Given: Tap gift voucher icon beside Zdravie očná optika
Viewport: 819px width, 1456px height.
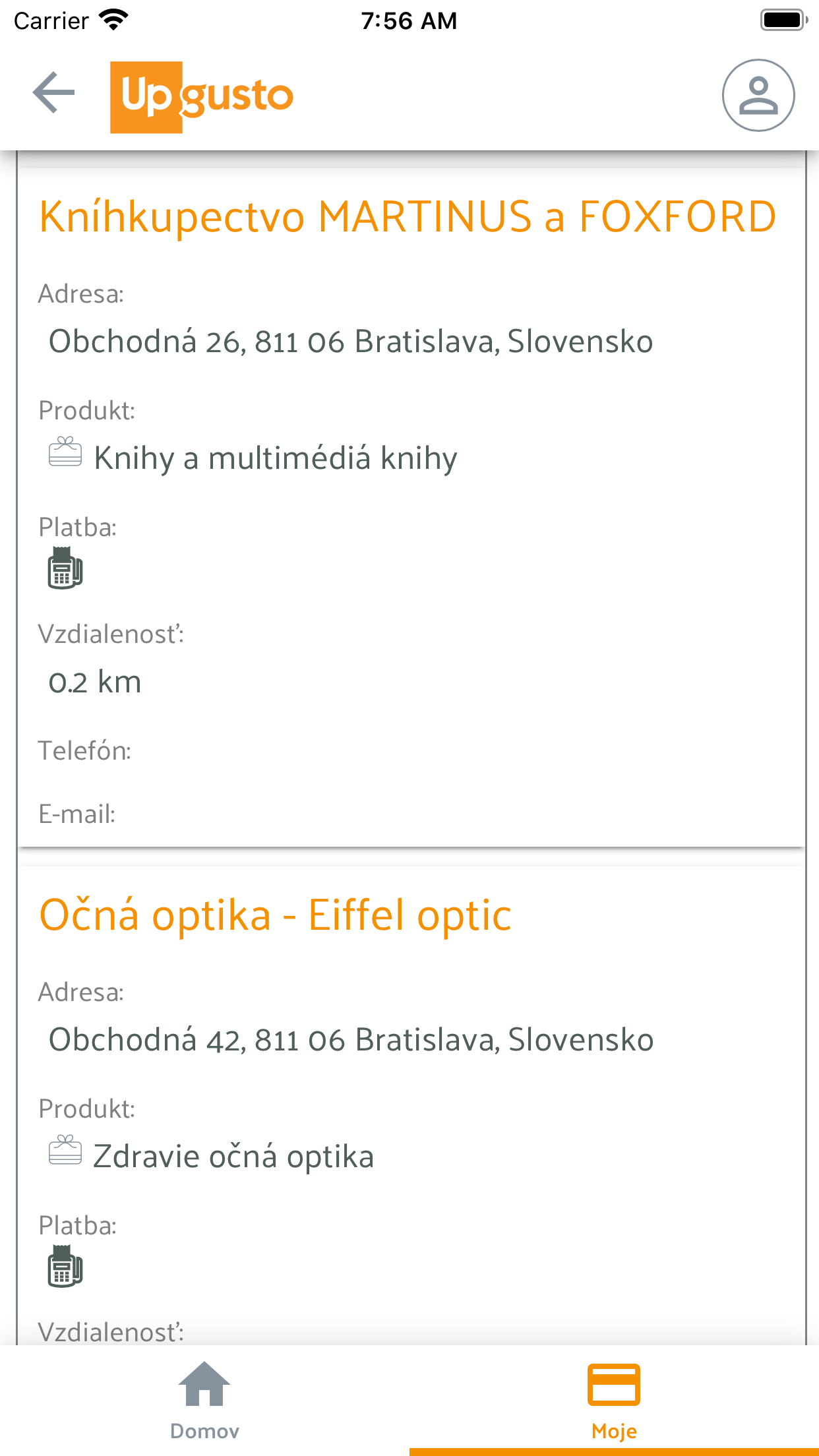Looking at the screenshot, I should [x=65, y=1151].
